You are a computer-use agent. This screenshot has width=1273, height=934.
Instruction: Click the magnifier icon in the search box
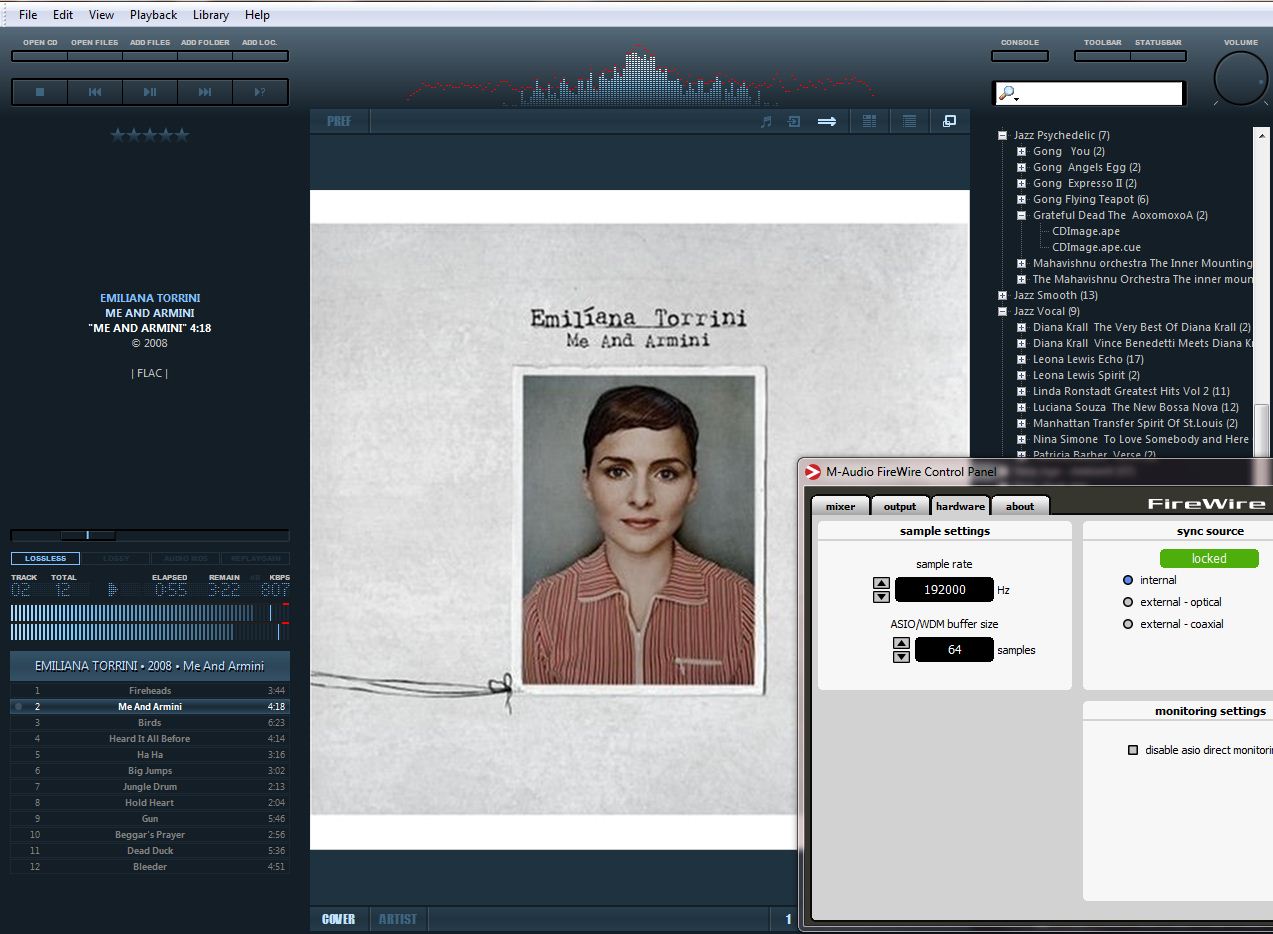(1007, 93)
